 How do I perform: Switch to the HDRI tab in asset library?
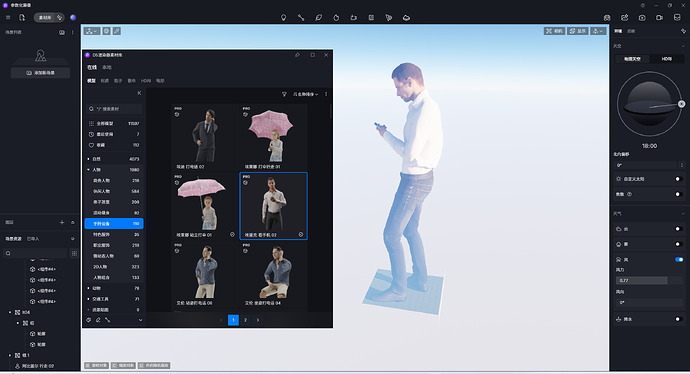pos(146,81)
